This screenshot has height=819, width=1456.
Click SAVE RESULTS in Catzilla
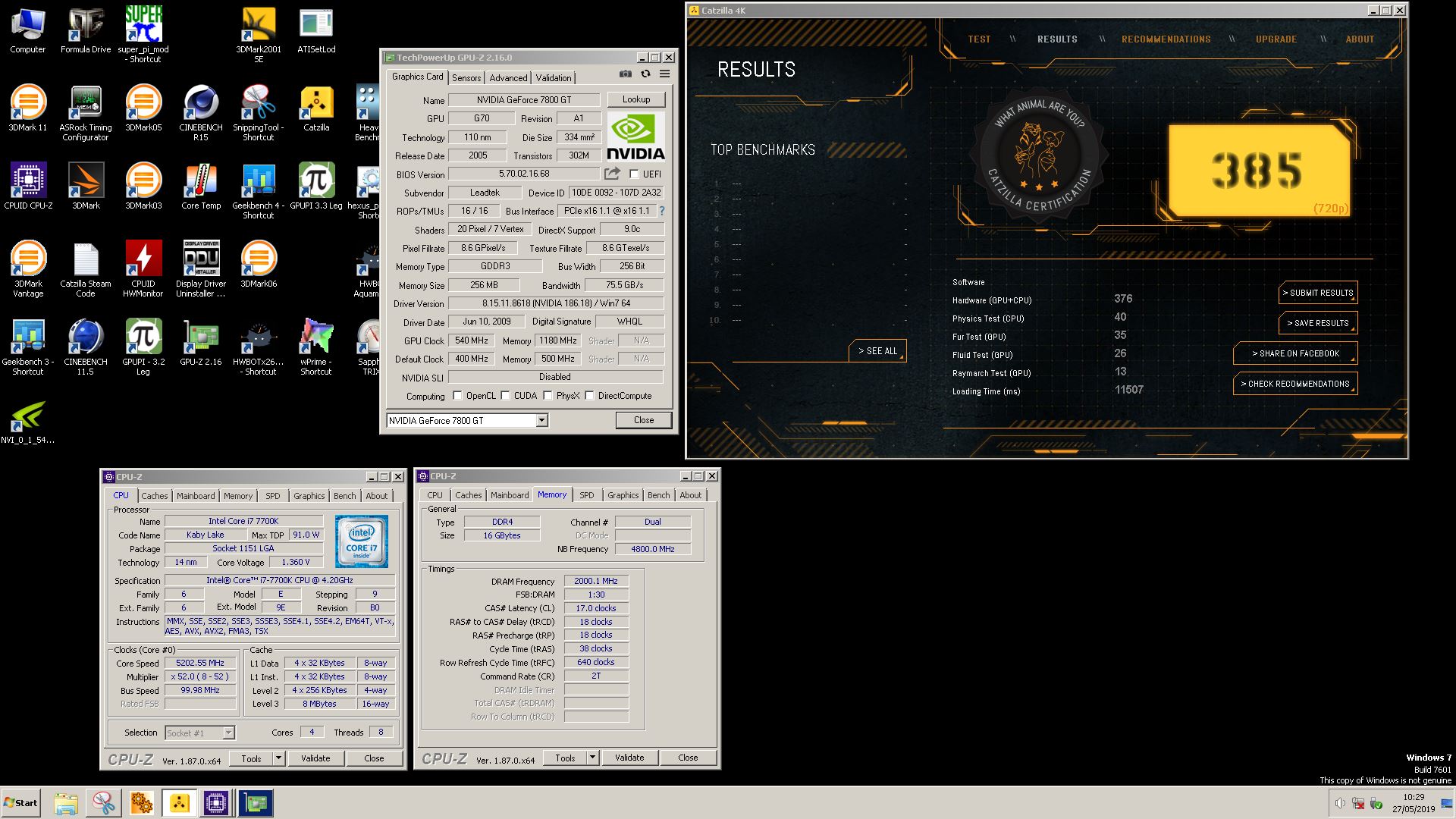tap(1318, 323)
